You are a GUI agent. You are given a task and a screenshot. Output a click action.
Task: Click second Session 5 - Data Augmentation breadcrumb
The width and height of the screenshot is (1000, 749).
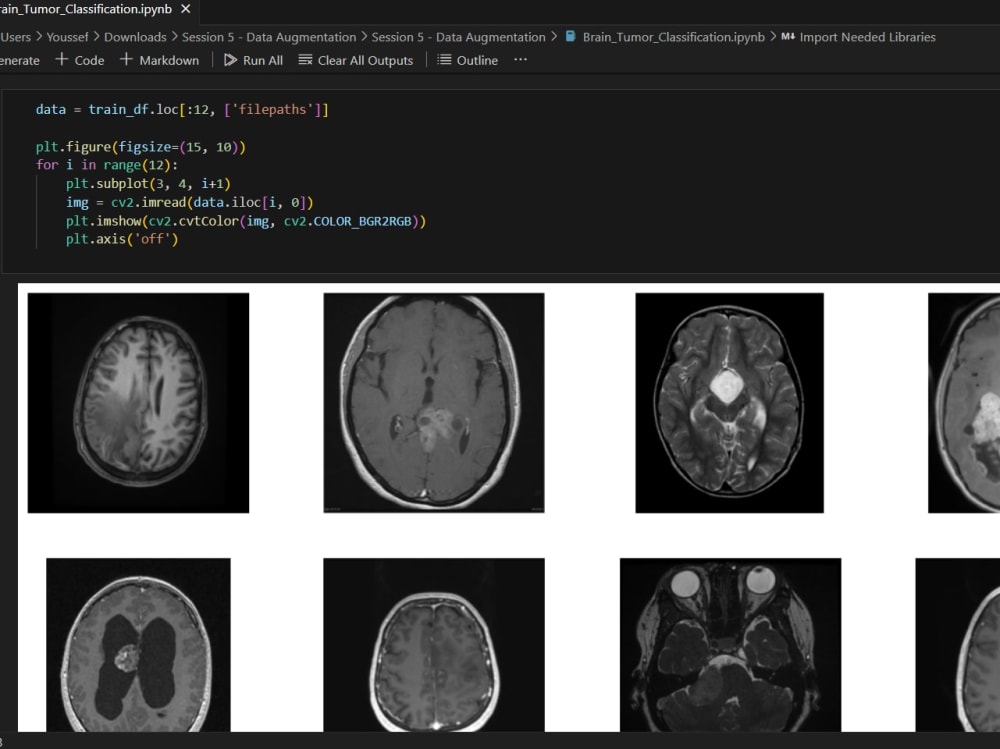pos(459,37)
